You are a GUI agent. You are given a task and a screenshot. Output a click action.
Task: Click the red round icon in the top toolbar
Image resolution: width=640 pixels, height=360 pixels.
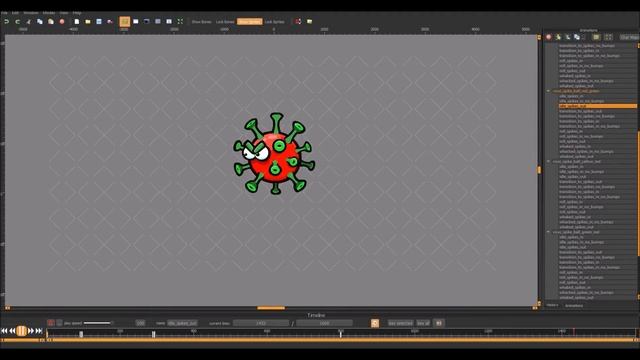coord(62,21)
